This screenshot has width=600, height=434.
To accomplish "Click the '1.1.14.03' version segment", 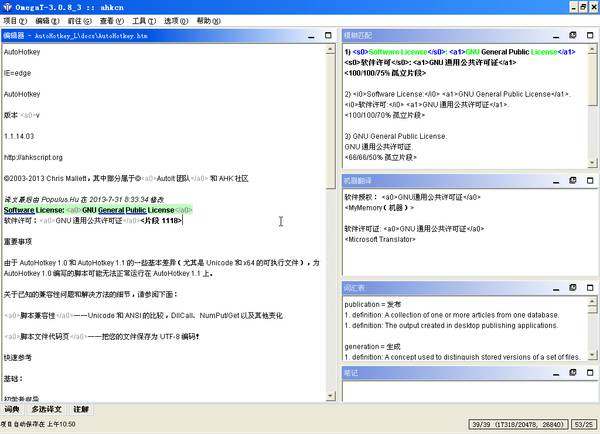I will 19,136.
